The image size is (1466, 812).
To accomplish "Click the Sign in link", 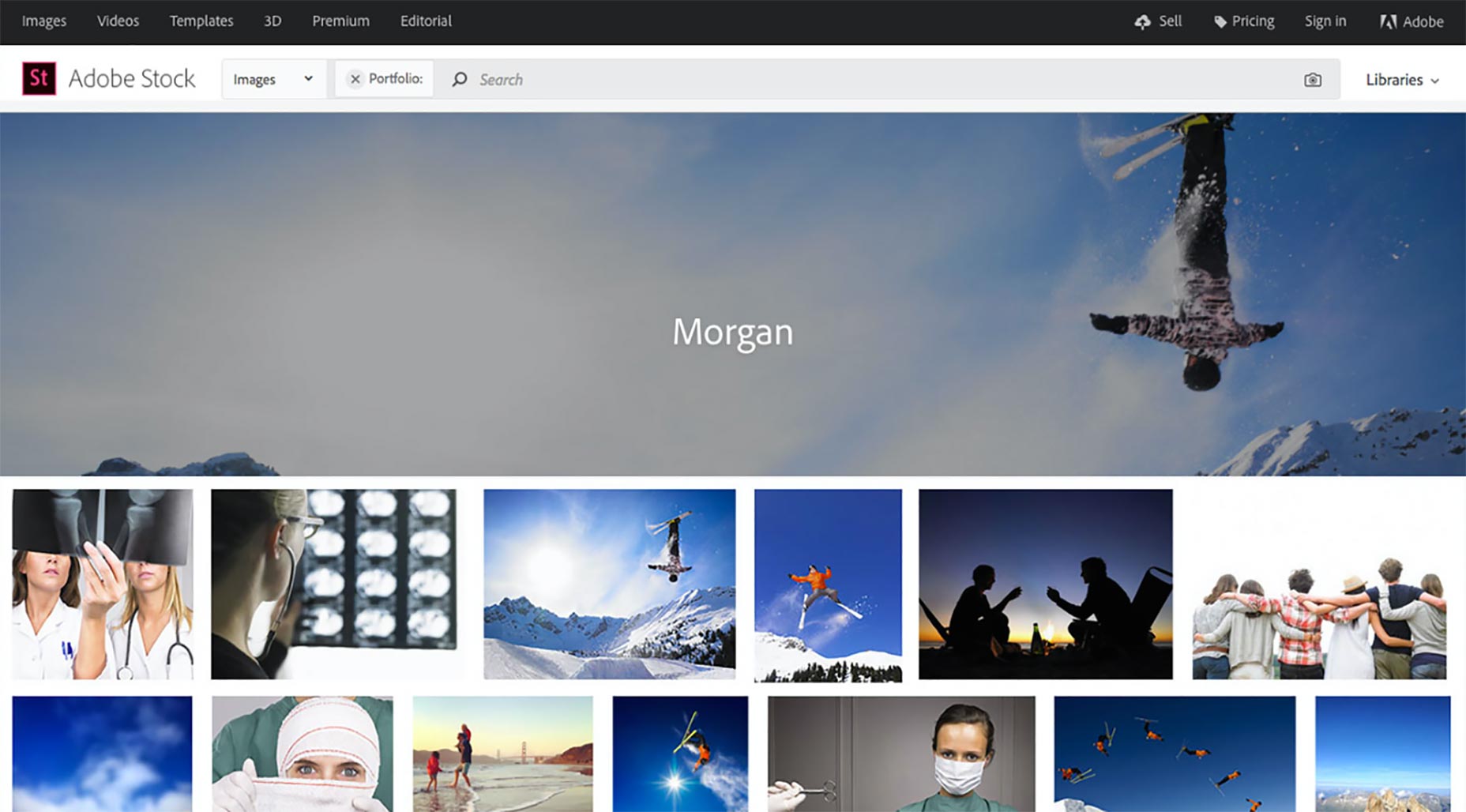I will pos(1325,21).
